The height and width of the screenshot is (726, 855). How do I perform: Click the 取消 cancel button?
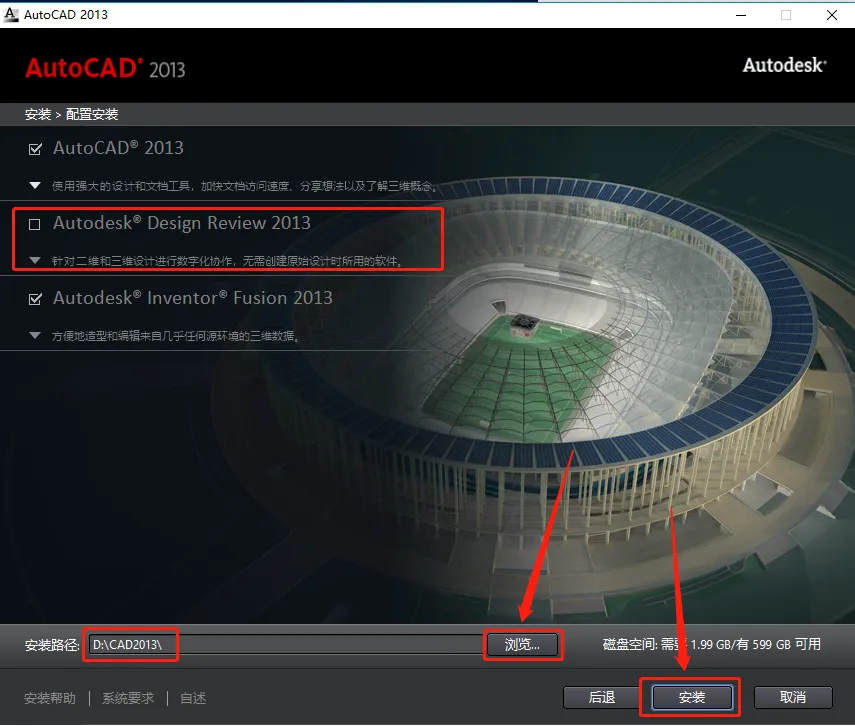(x=793, y=697)
